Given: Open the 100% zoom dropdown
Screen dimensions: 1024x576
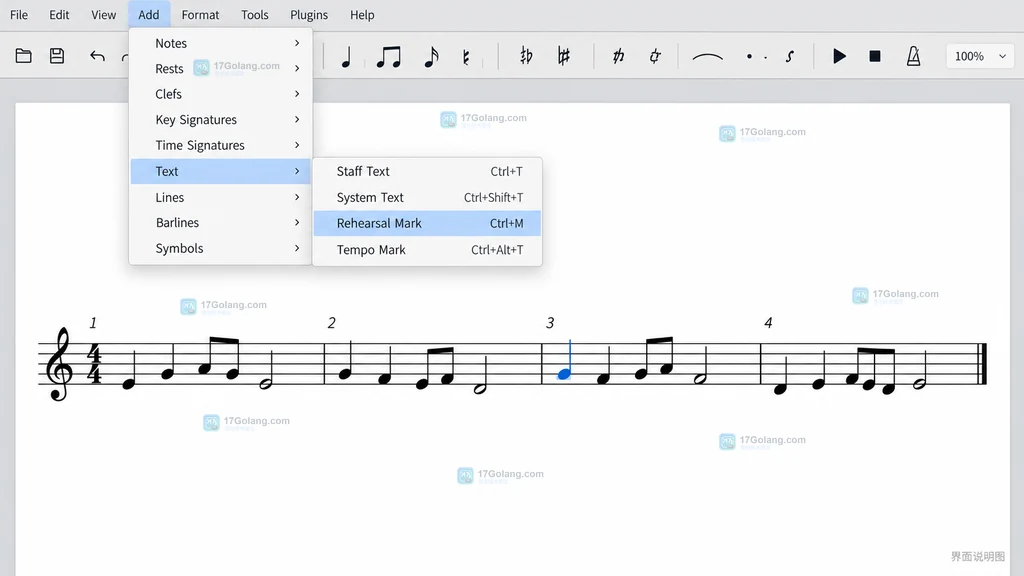Looking at the screenshot, I should coord(980,56).
